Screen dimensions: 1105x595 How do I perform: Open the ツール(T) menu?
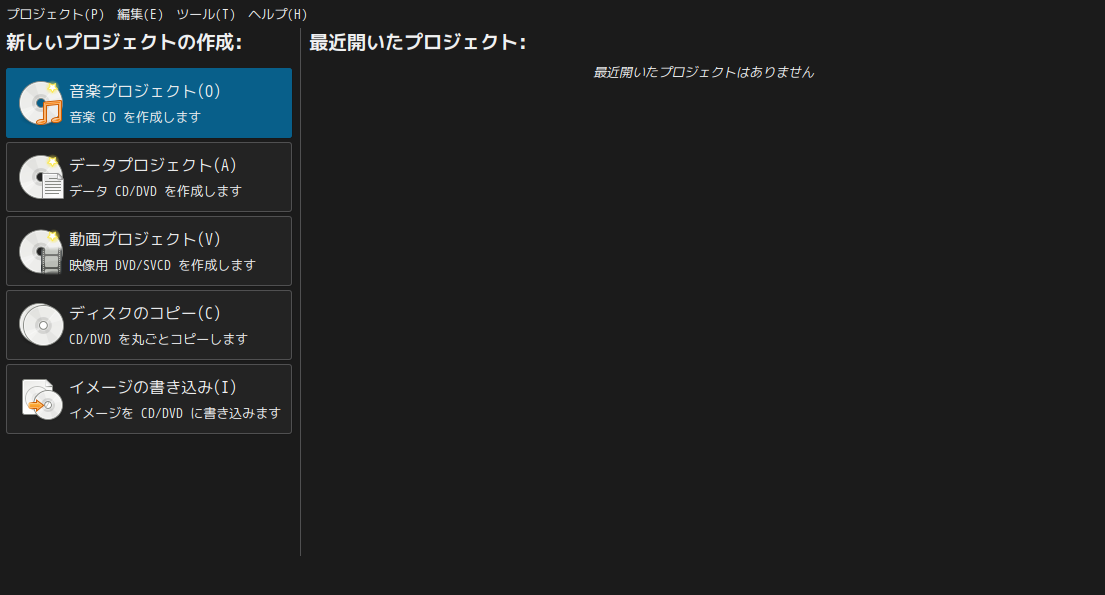click(206, 14)
